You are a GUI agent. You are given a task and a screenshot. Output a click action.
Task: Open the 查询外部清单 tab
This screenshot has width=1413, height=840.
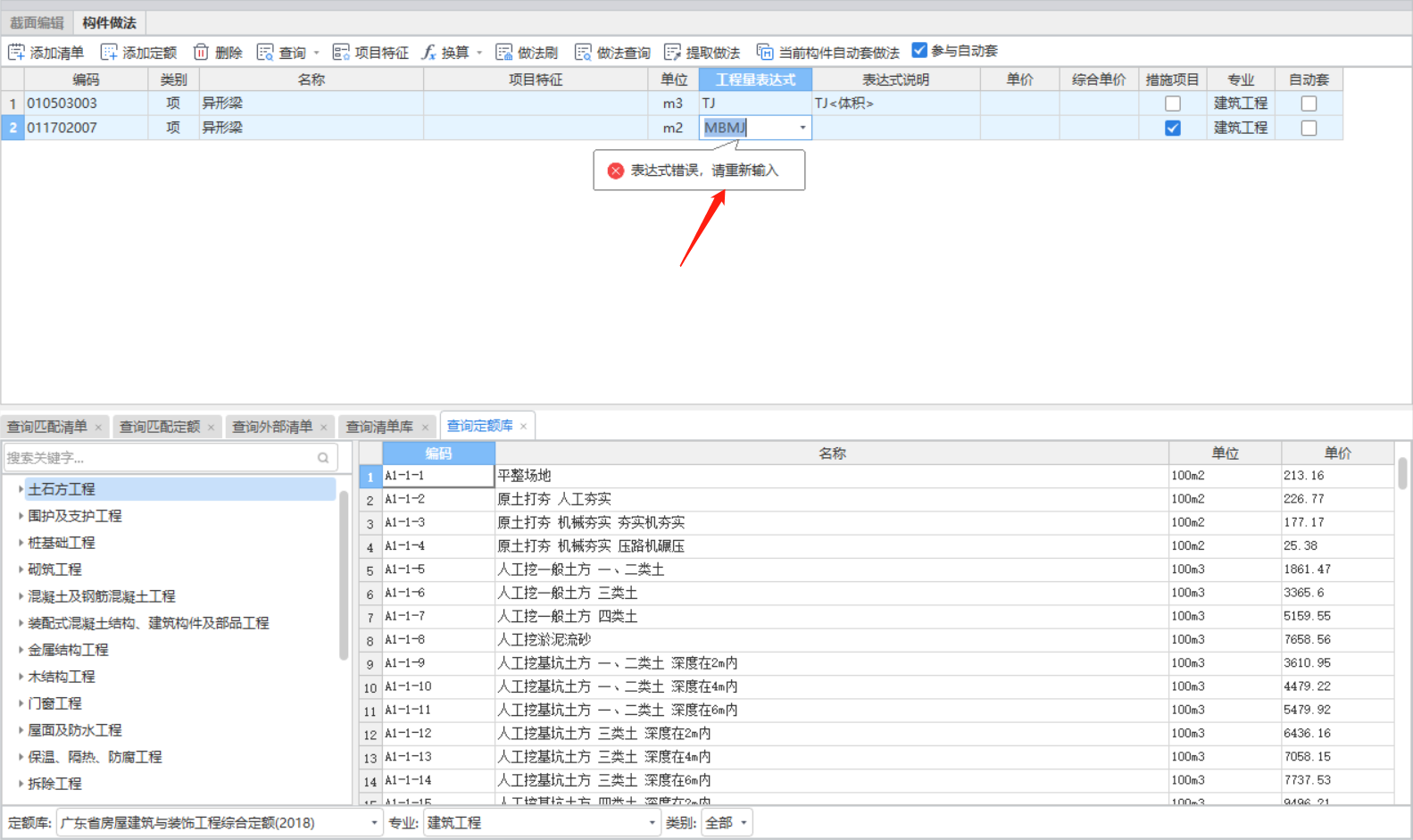coord(272,428)
